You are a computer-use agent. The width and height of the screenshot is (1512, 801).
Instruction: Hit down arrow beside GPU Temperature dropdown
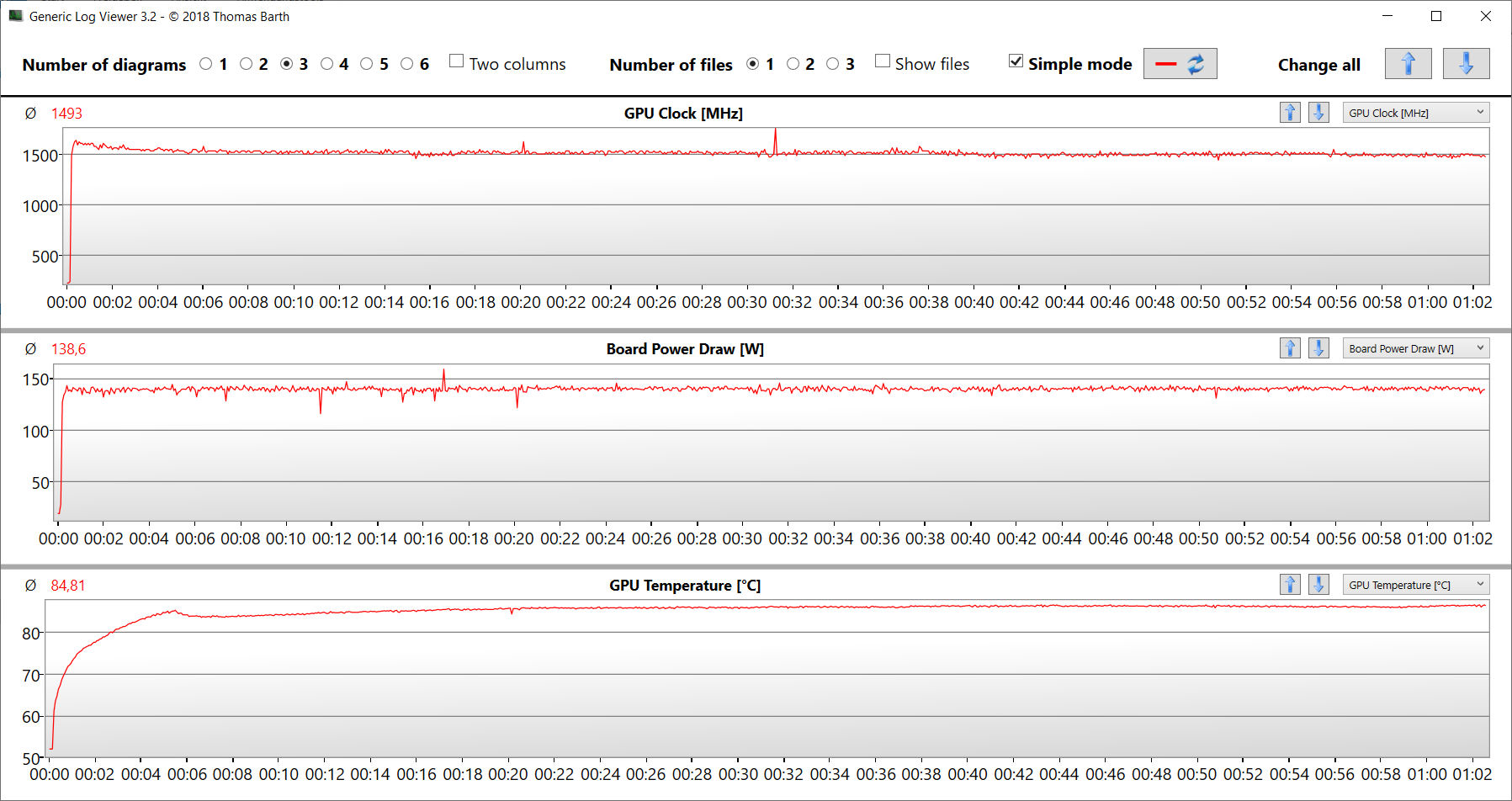pos(1318,585)
